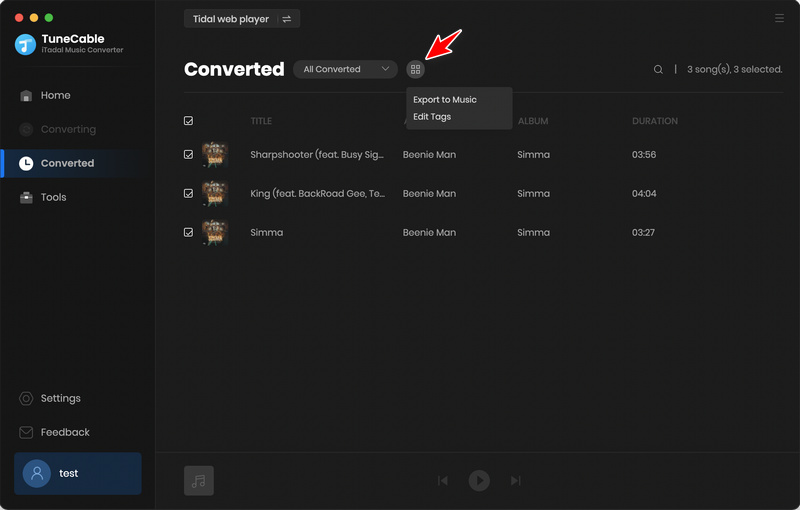Viewport: 800px width, 510px height.
Task: Open the Converting section in sidebar
Action: [x=68, y=130]
